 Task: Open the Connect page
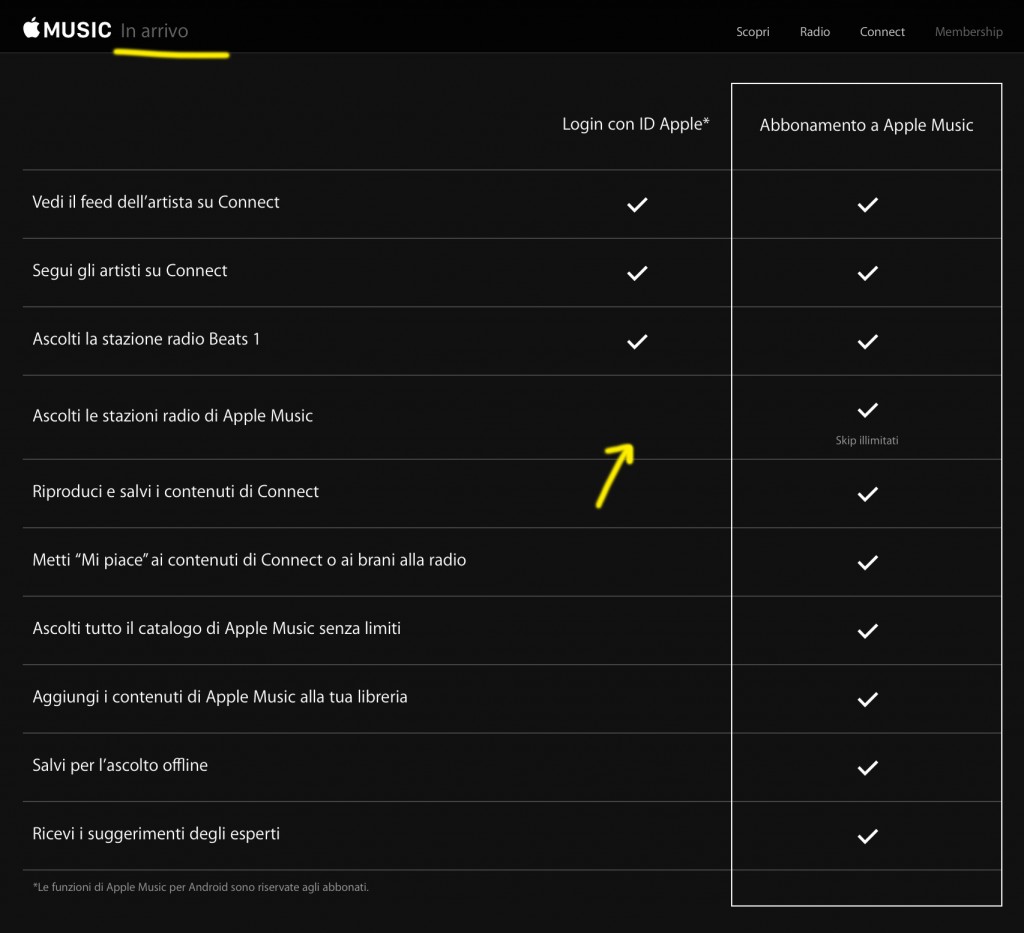click(882, 32)
